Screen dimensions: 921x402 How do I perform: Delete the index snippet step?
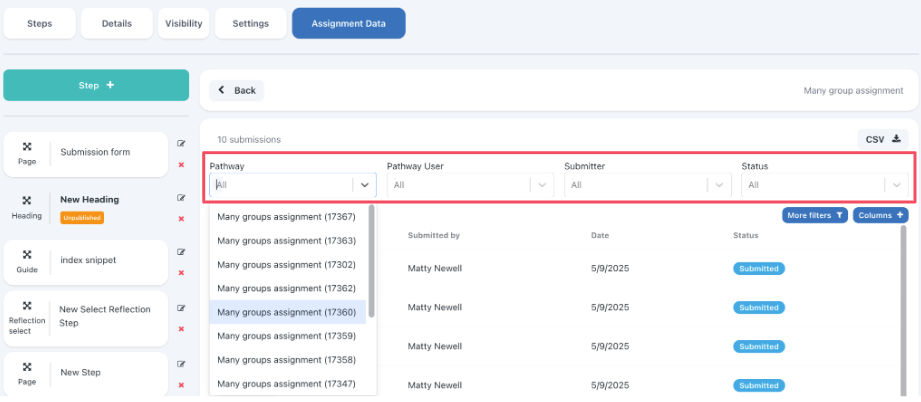(x=181, y=272)
